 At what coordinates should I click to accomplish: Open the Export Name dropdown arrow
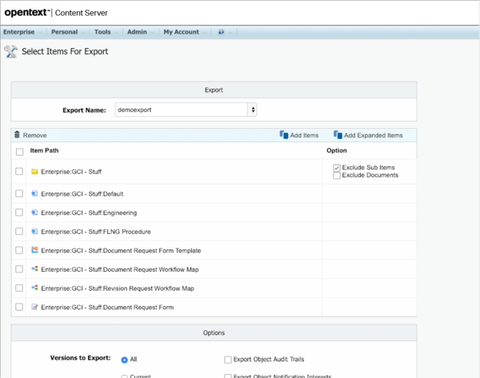coord(253,110)
